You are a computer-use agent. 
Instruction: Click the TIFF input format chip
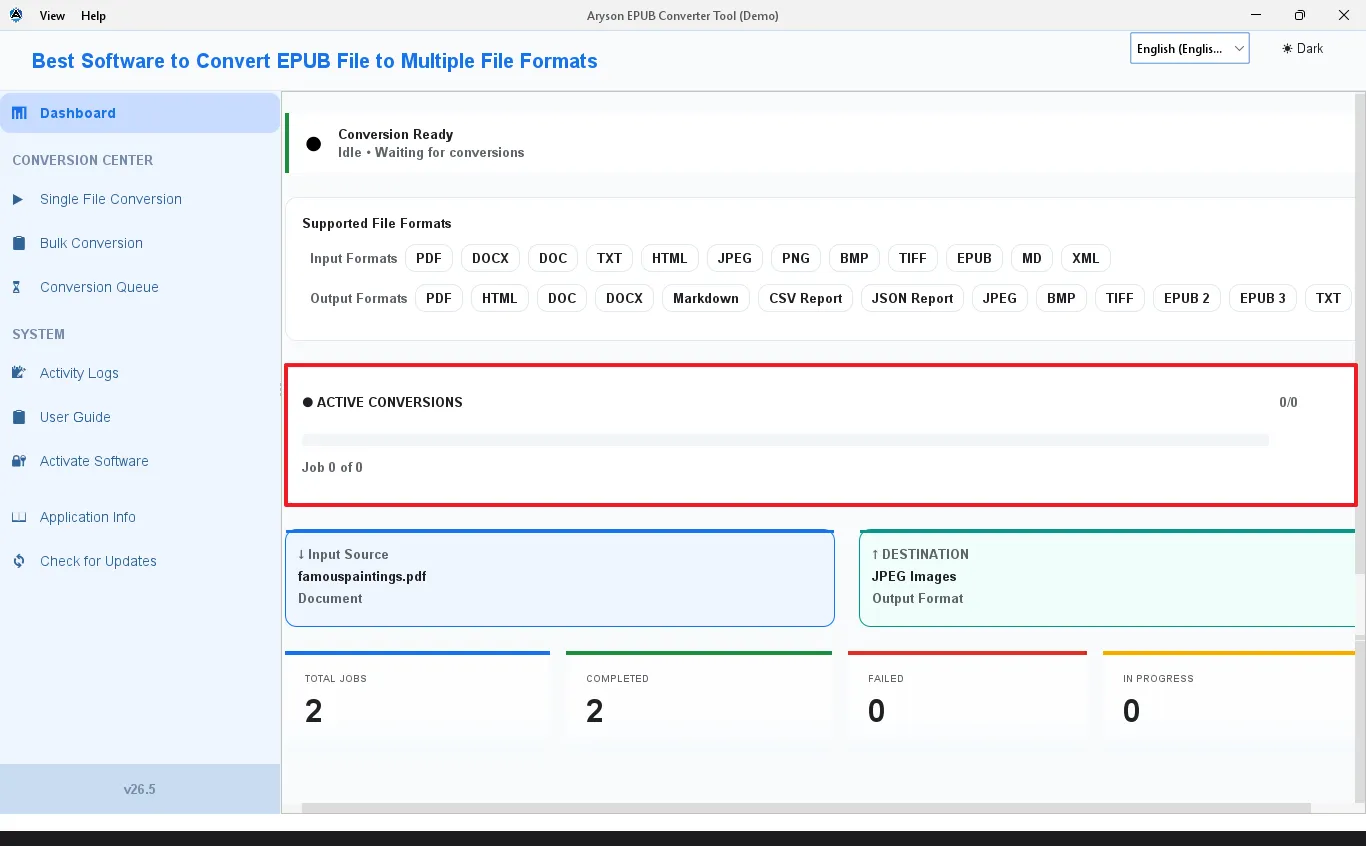913,258
